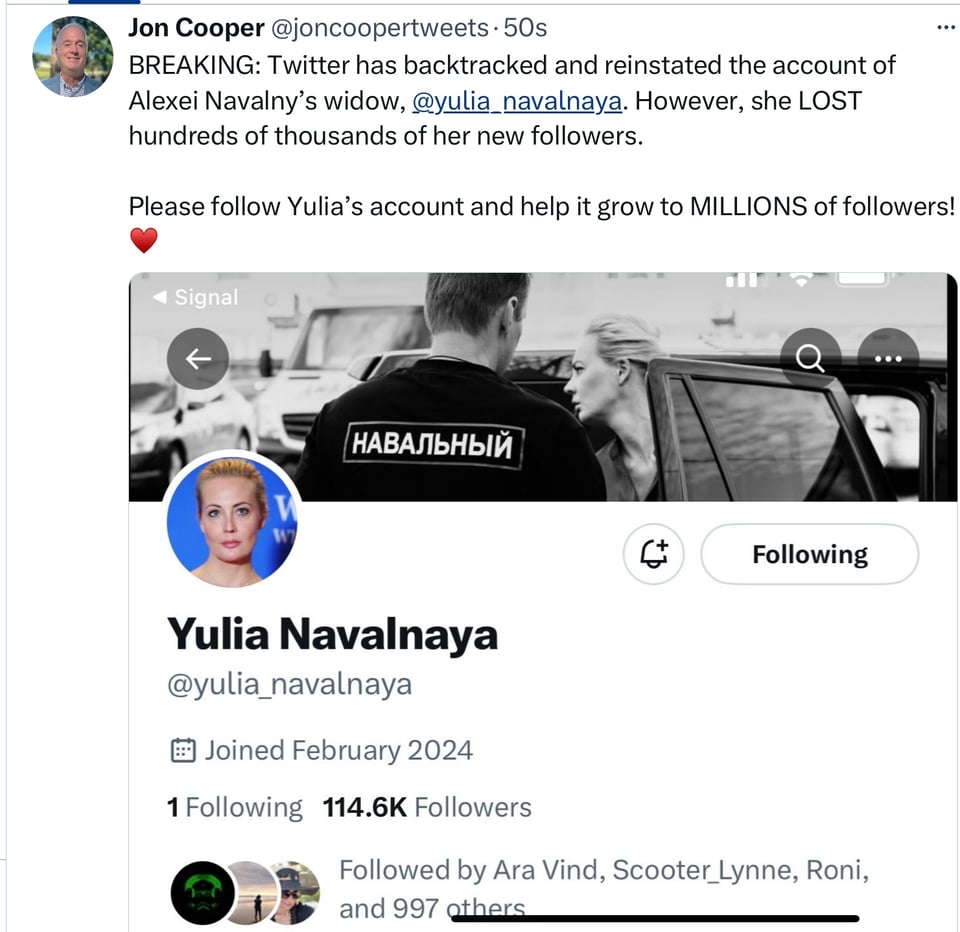
Task: Open the tweet's more options ellipsis at top right
Action: tap(943, 27)
